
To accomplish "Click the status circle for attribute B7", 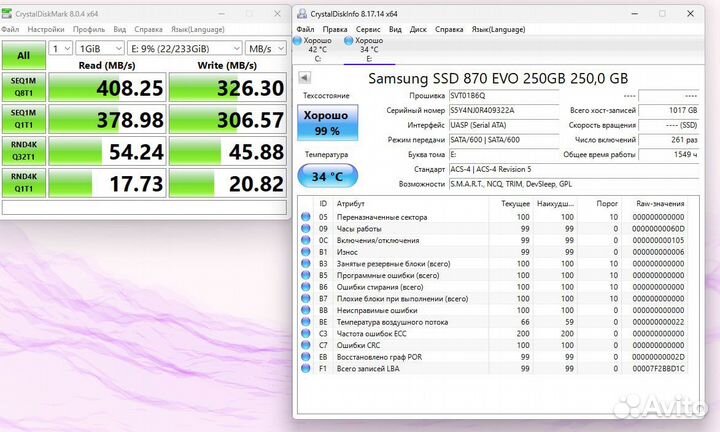I will pyautogui.click(x=306, y=298).
